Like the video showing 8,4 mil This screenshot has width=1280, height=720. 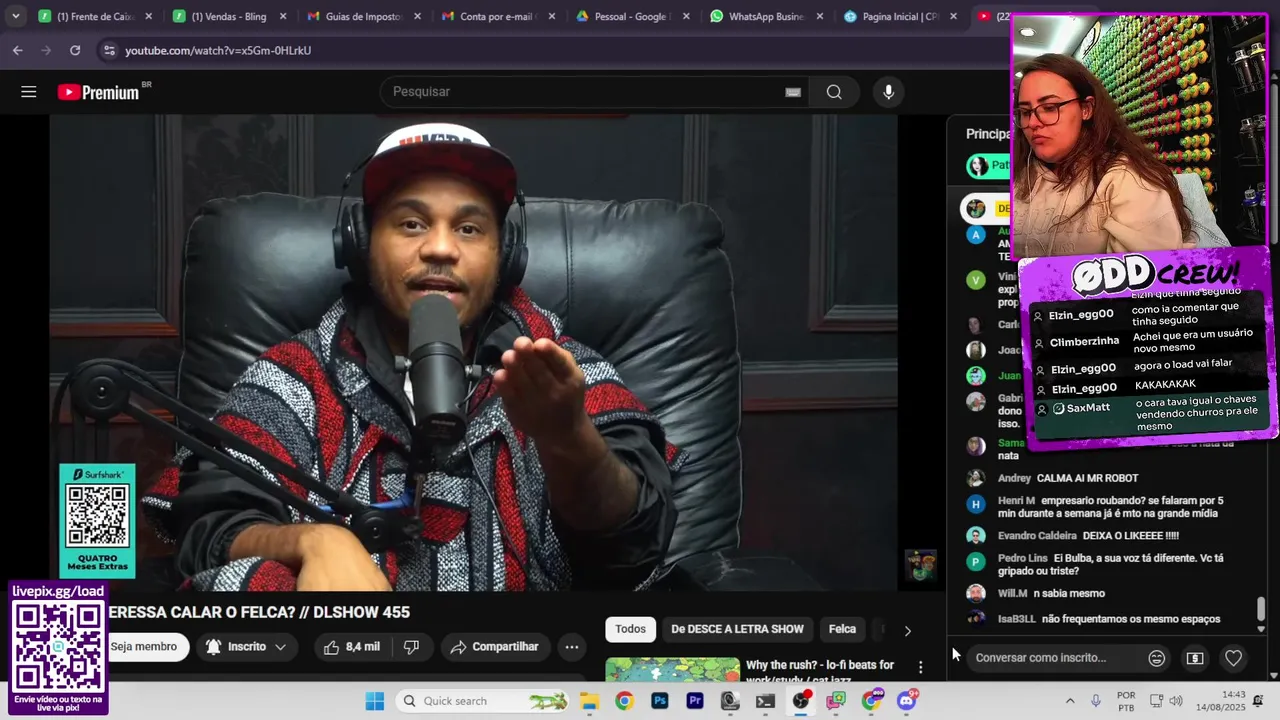pyautogui.click(x=351, y=647)
